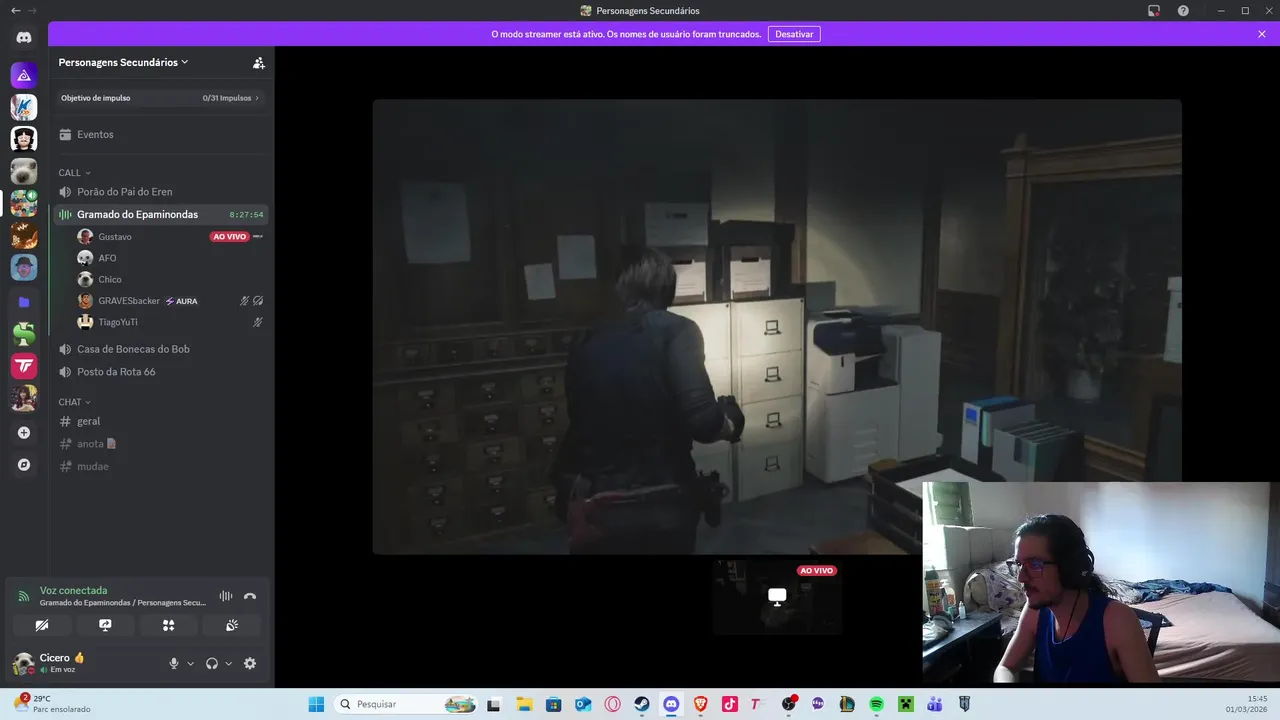This screenshot has width=1280, height=720.
Task: Click the main Gustavo stream video
Action: pos(777,326)
